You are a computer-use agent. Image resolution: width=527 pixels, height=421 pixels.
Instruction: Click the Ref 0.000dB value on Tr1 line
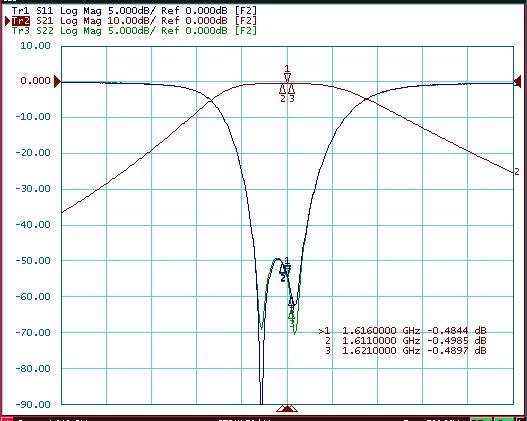coord(194,11)
